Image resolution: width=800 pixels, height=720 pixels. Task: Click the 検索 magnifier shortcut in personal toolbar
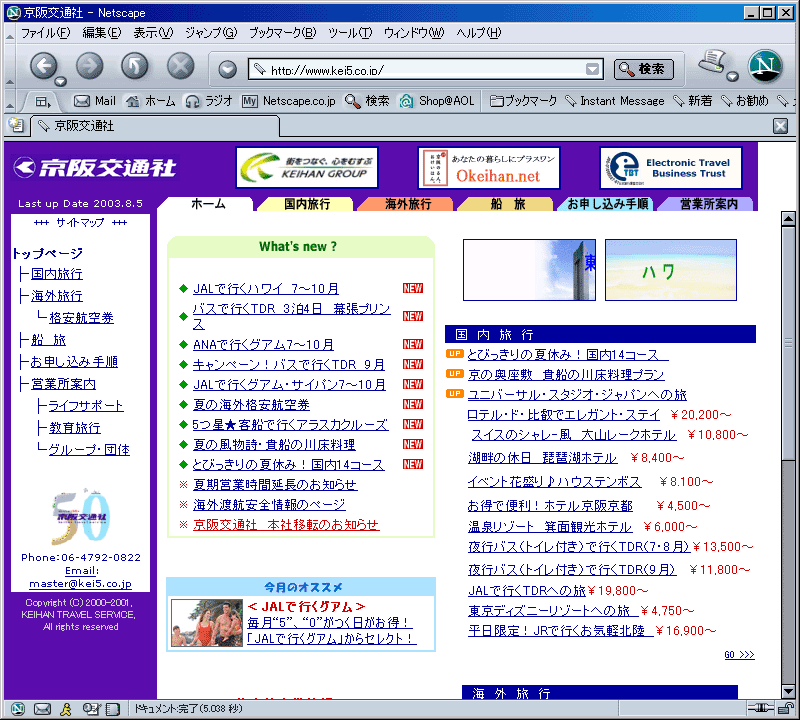367,101
